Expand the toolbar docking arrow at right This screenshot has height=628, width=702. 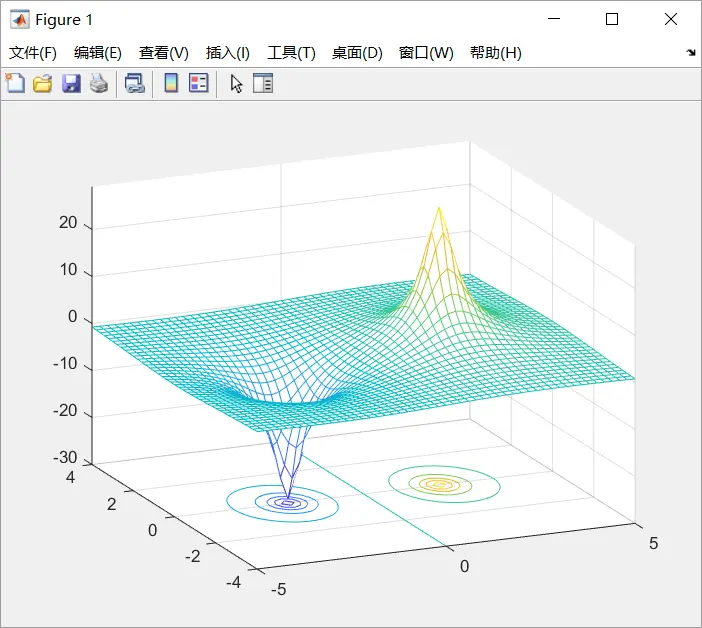[x=691, y=52]
